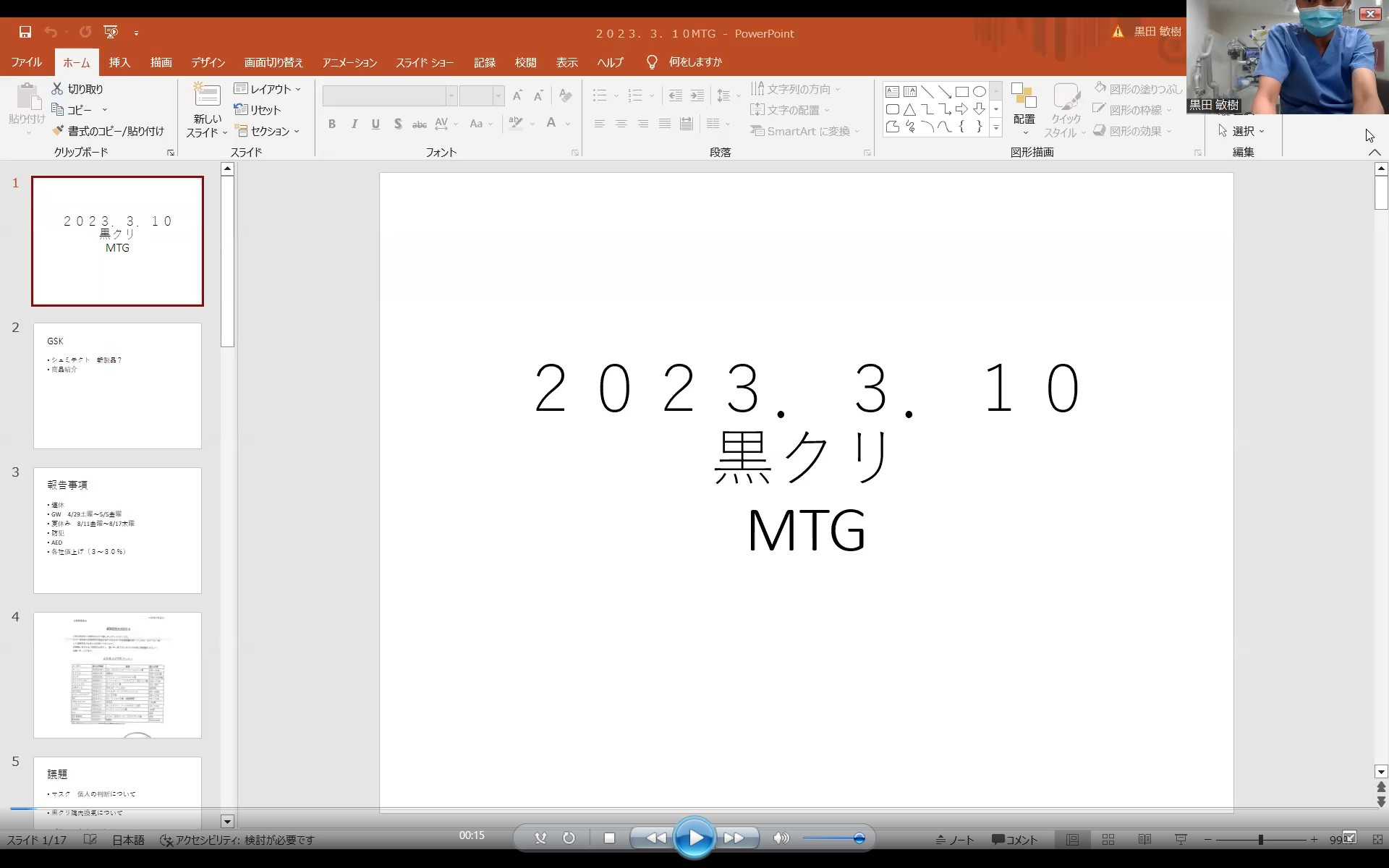Toggle align left paragraph button
The width and height of the screenshot is (1389, 868).
[x=599, y=124]
